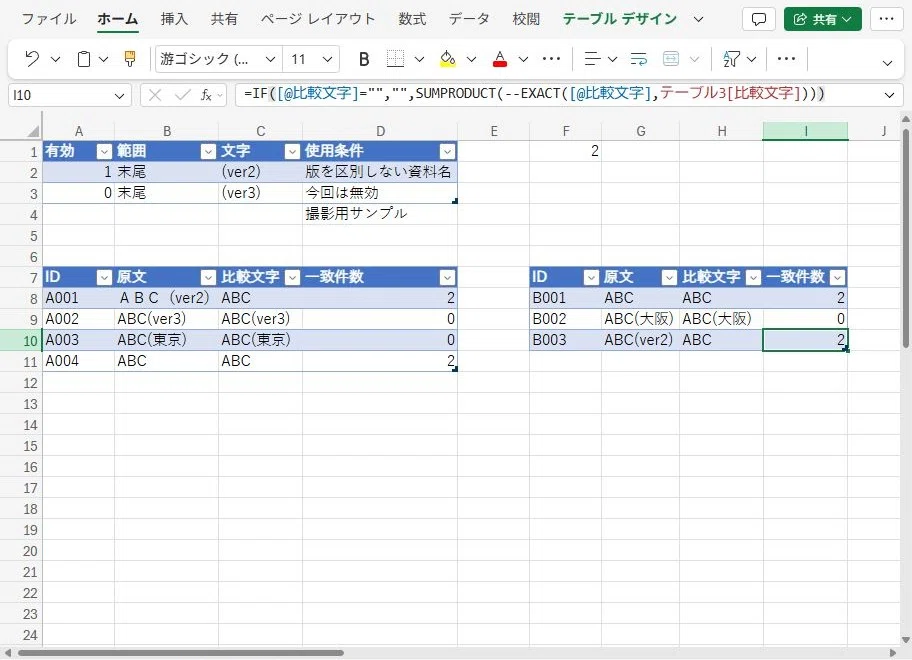
Task: Open filter for 有効 column header
Action: [104, 152]
